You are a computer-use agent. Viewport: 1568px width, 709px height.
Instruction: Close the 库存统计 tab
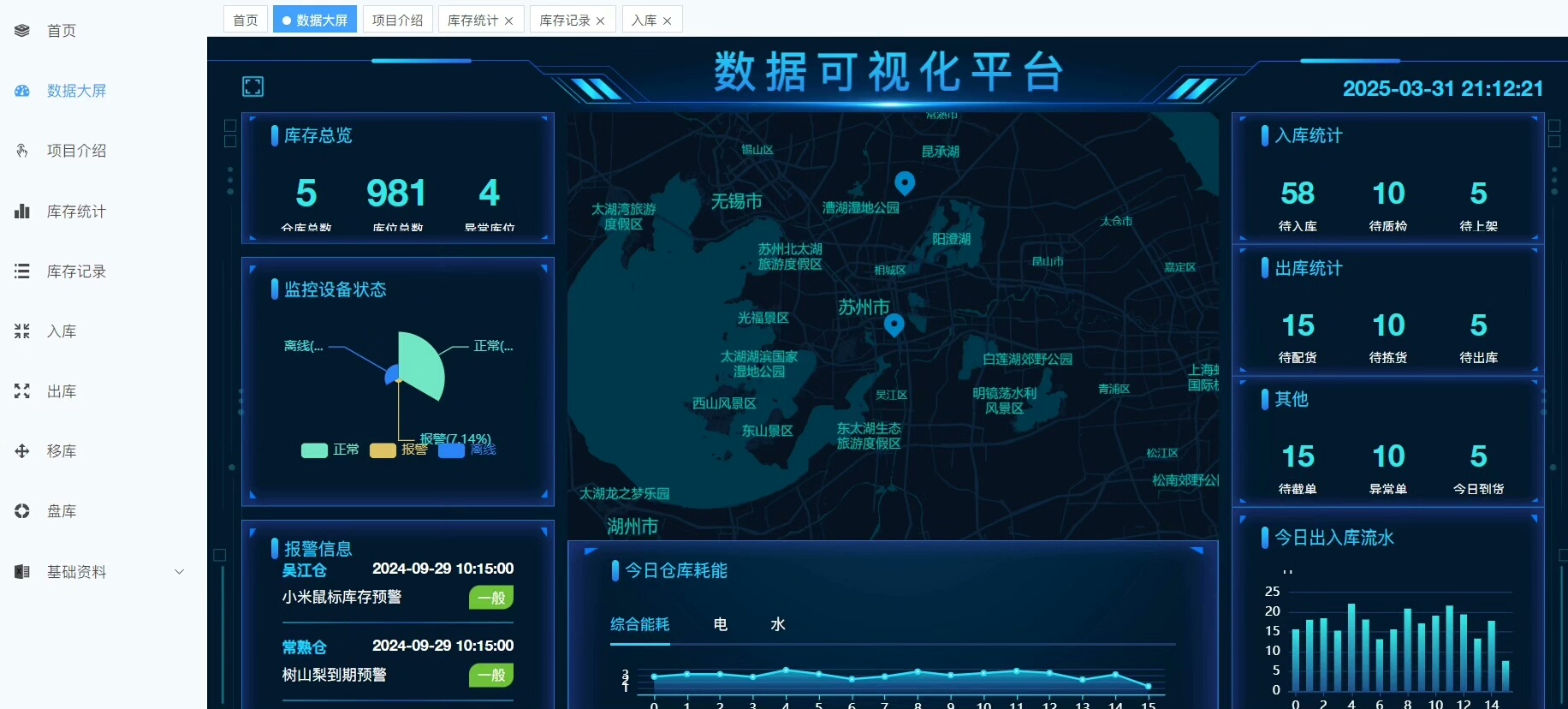point(509,21)
